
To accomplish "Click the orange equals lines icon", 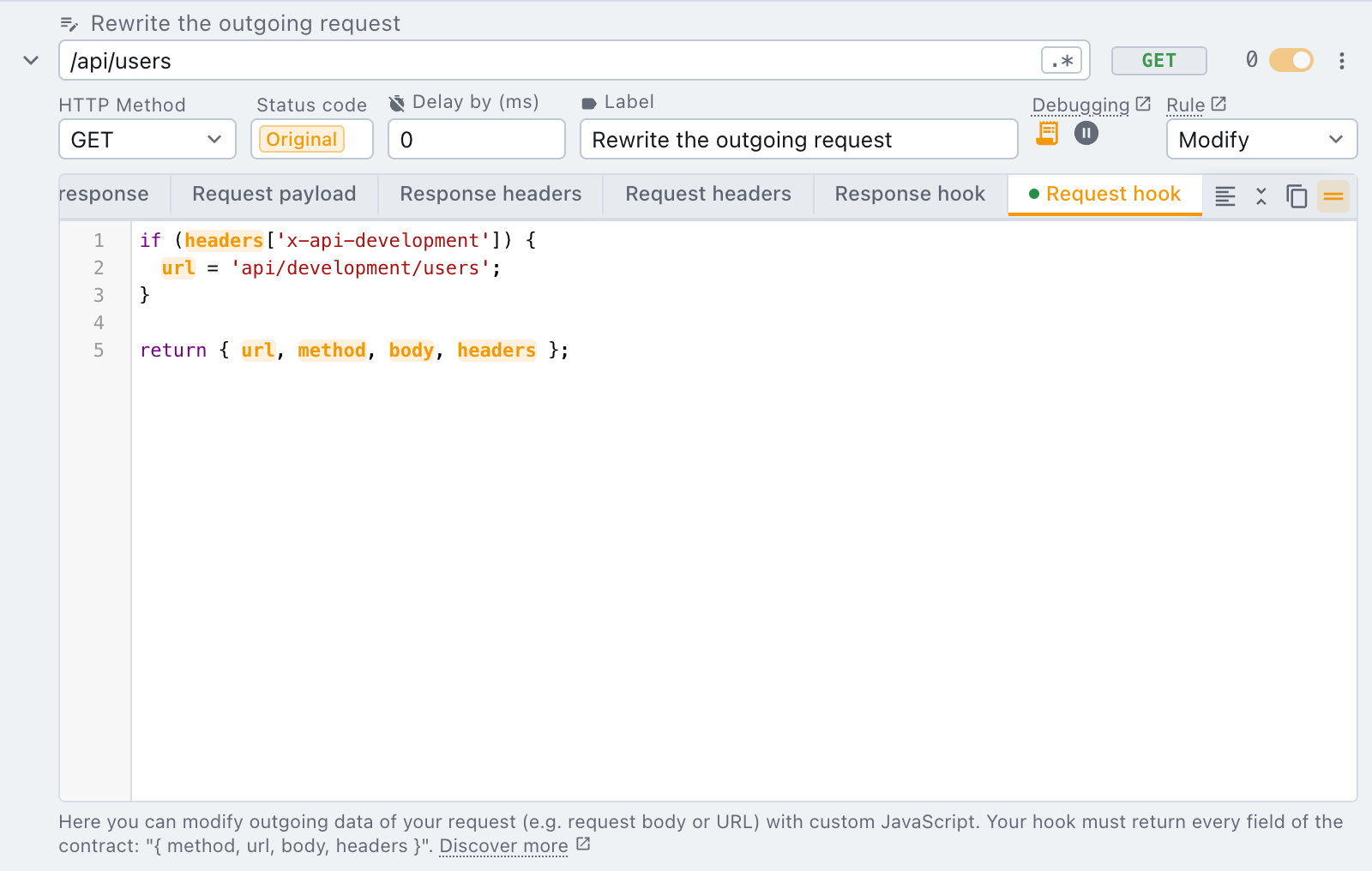I will (x=1333, y=196).
